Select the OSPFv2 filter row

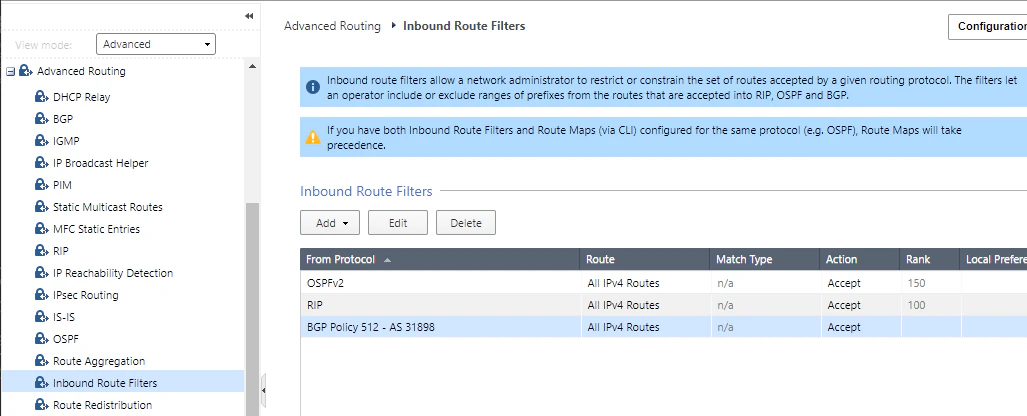pyautogui.click(x=663, y=283)
